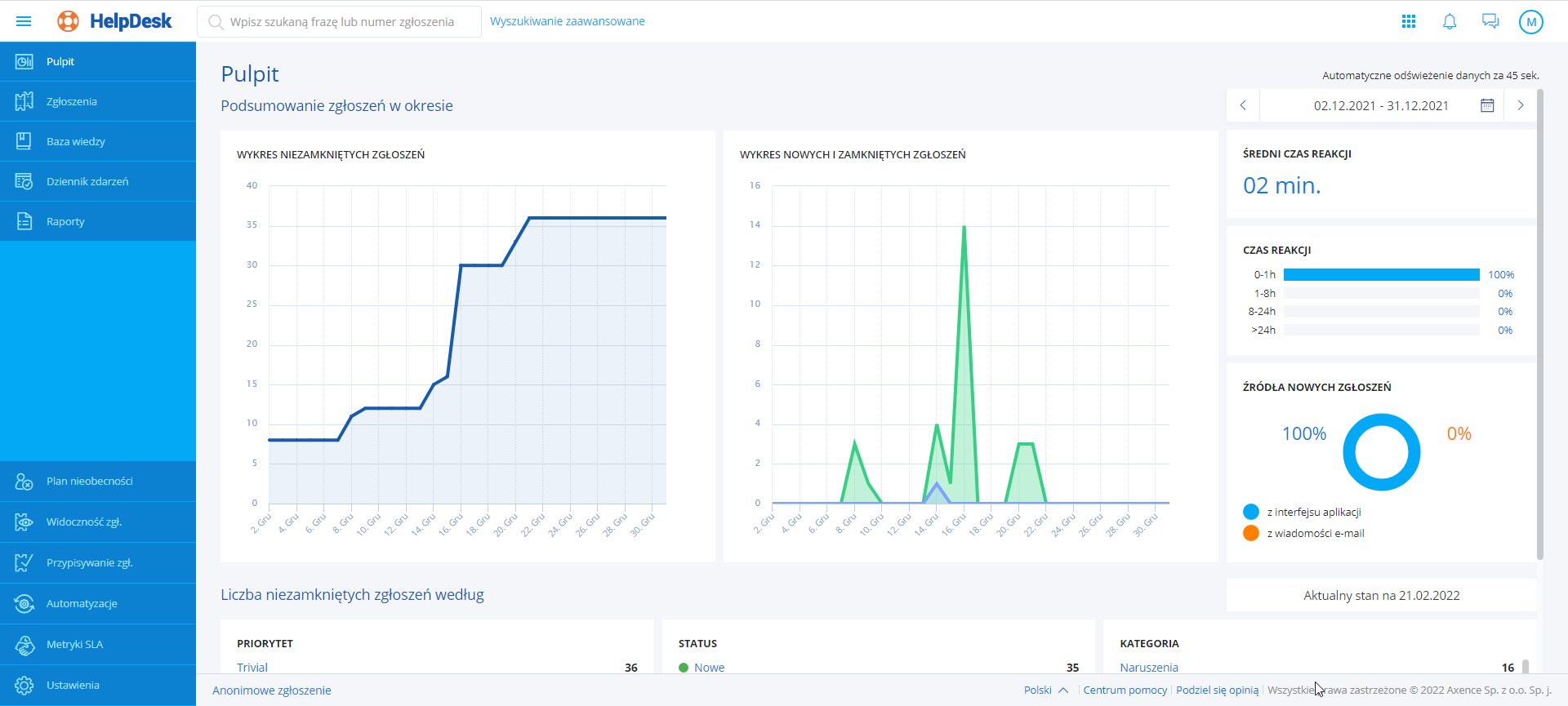
Task: Open Raporty in the sidebar
Action: click(65, 222)
